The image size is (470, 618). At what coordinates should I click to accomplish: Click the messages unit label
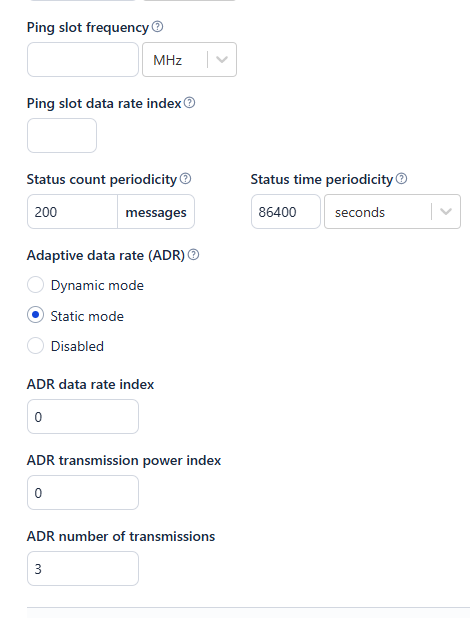(x=156, y=212)
